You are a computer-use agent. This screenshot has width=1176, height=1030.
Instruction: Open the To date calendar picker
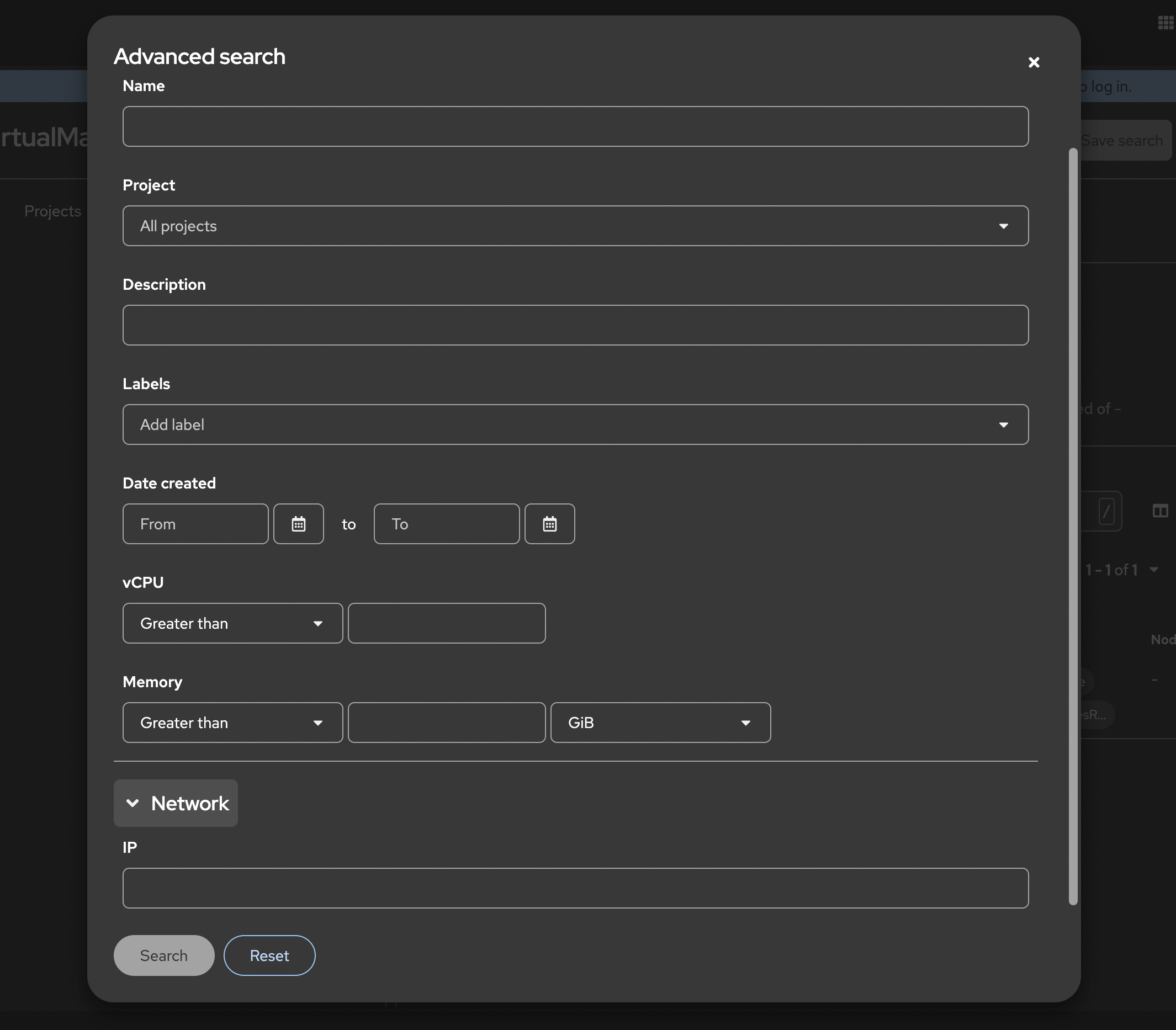(549, 524)
